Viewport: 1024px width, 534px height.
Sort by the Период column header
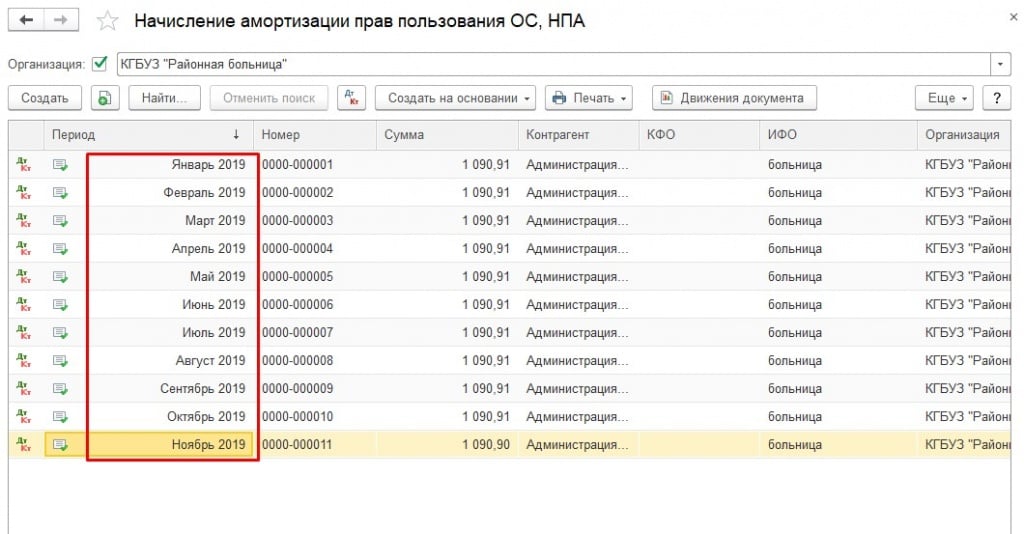click(x=148, y=135)
